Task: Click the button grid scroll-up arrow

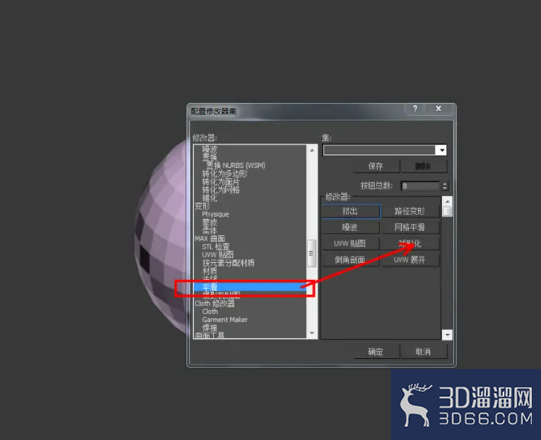Action: click(447, 201)
